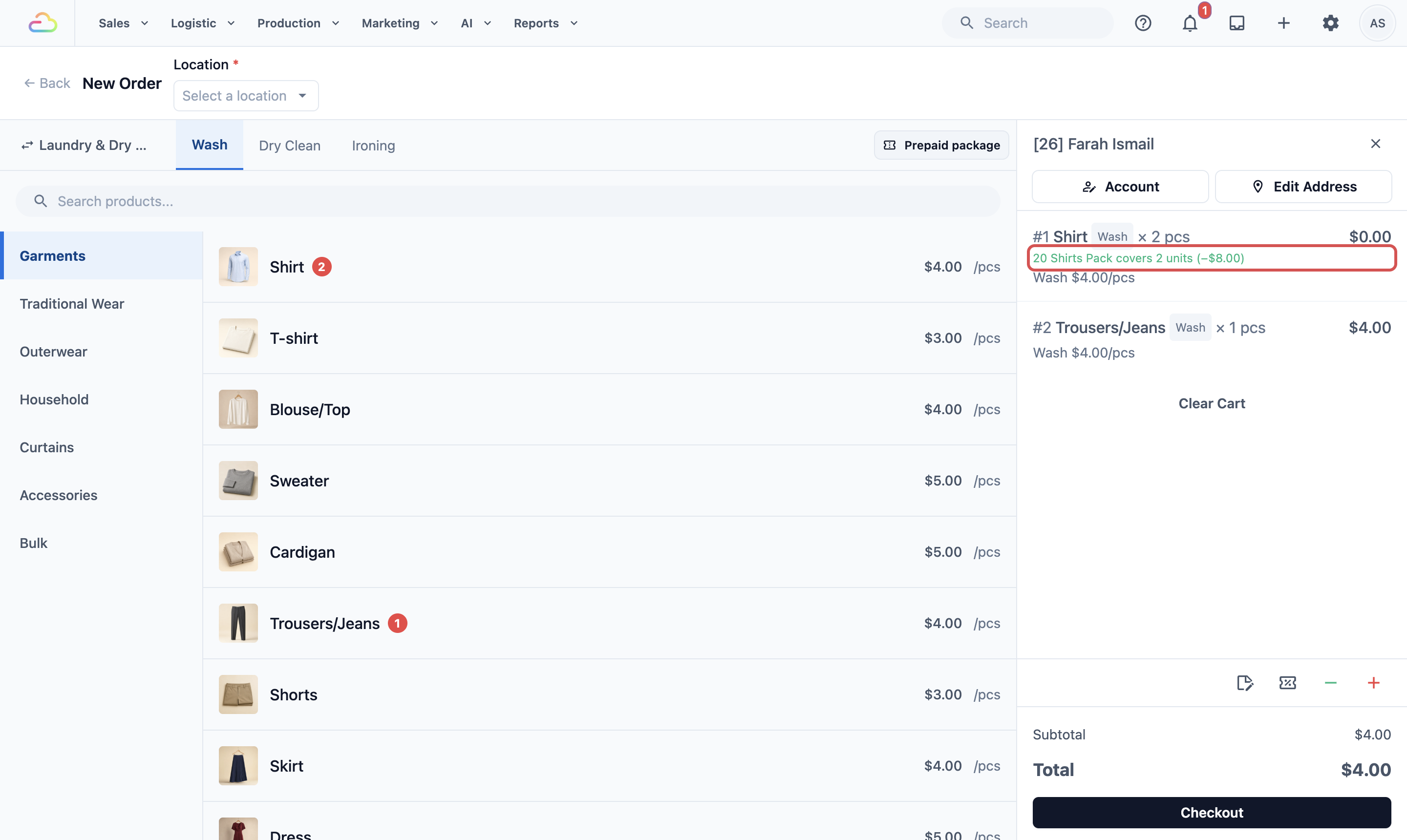
Task: Click the Prepaid package button
Action: click(941, 145)
